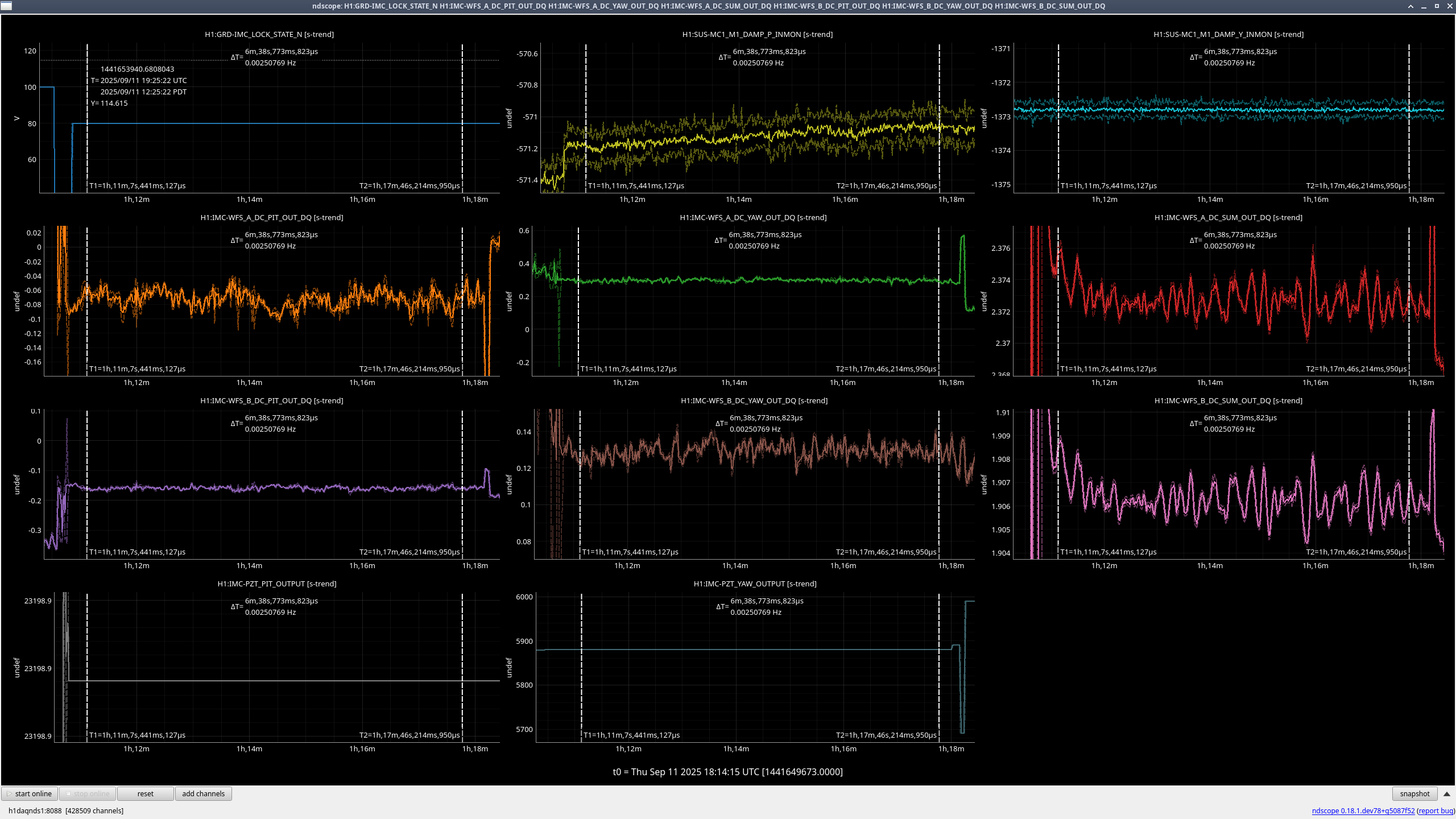Viewport: 1456px width, 819px height.
Task: Click the t0 = Thu Sep 11 2025 label
Action: pos(727,772)
